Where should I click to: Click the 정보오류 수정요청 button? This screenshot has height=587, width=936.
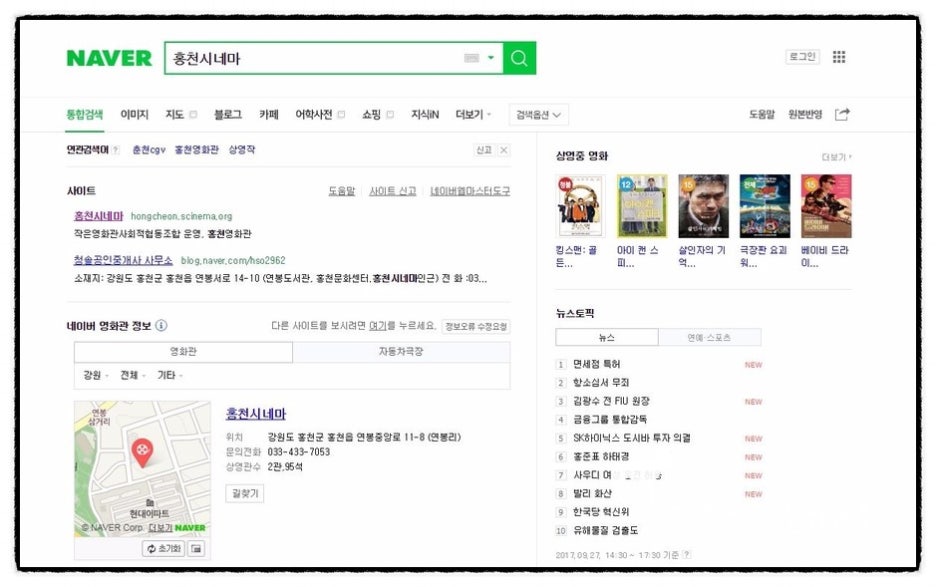pyautogui.click(x=476, y=326)
